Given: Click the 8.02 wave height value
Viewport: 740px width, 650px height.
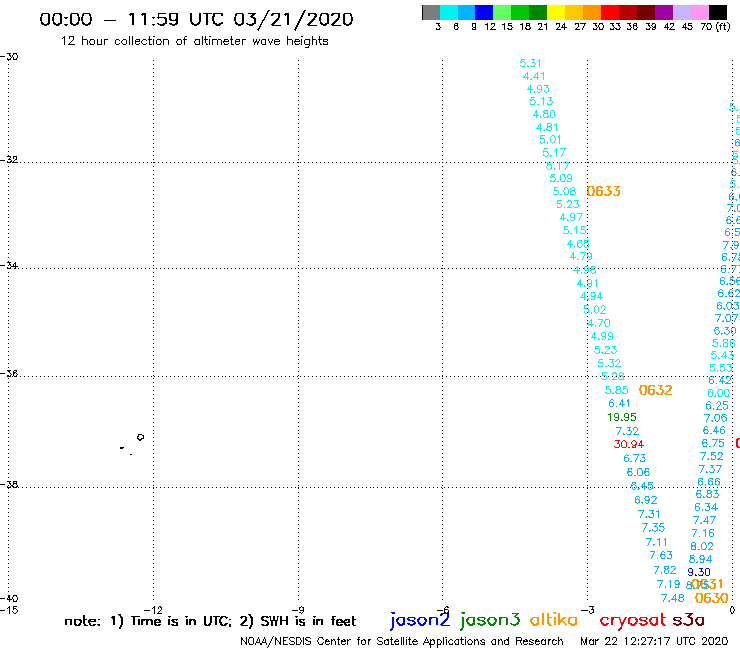Looking at the screenshot, I should (x=702, y=546).
